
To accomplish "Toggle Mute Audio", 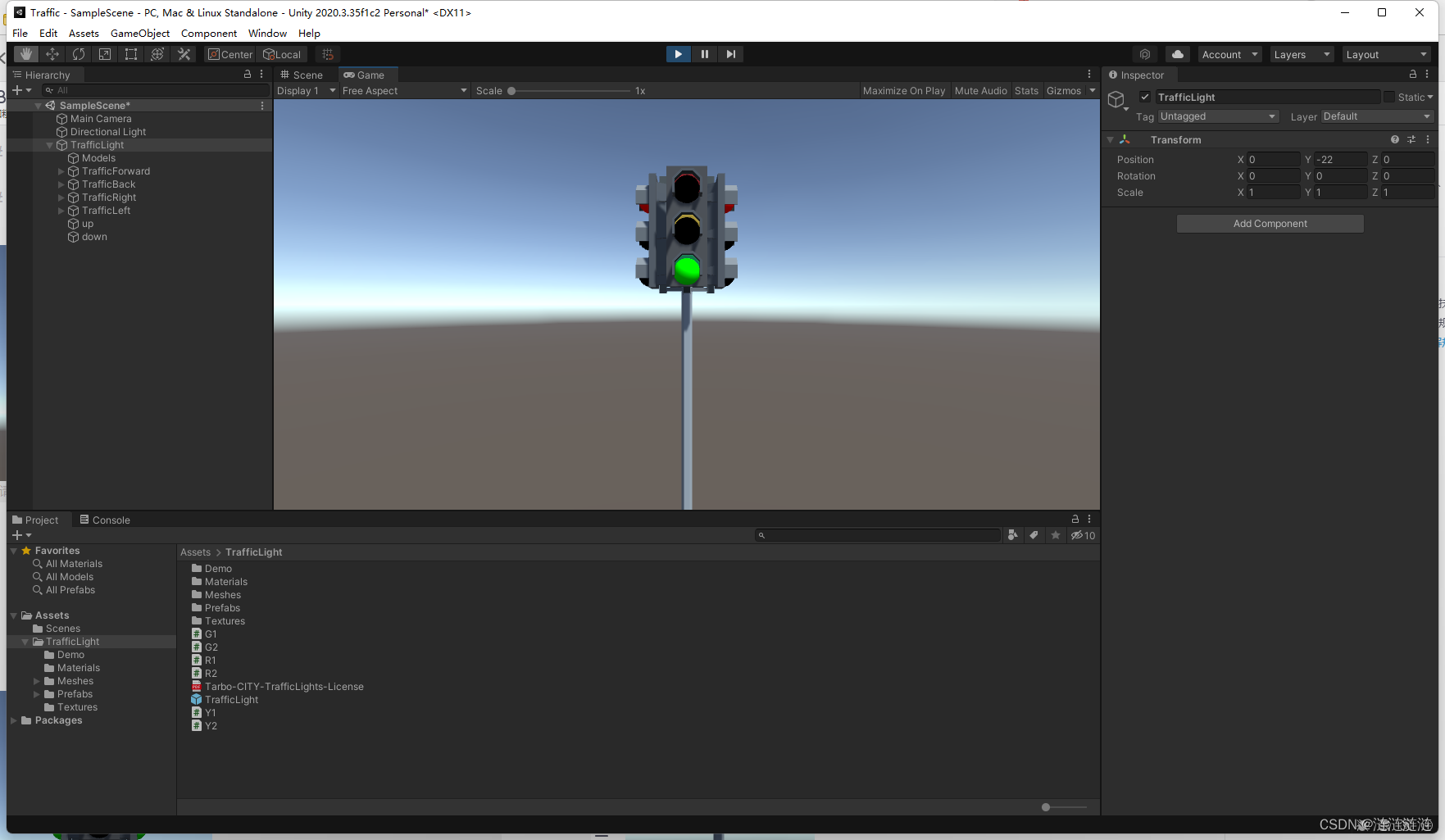I will tap(981, 91).
